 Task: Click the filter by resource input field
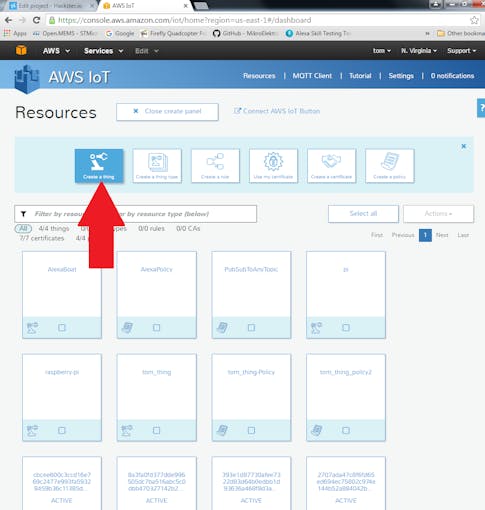135,214
